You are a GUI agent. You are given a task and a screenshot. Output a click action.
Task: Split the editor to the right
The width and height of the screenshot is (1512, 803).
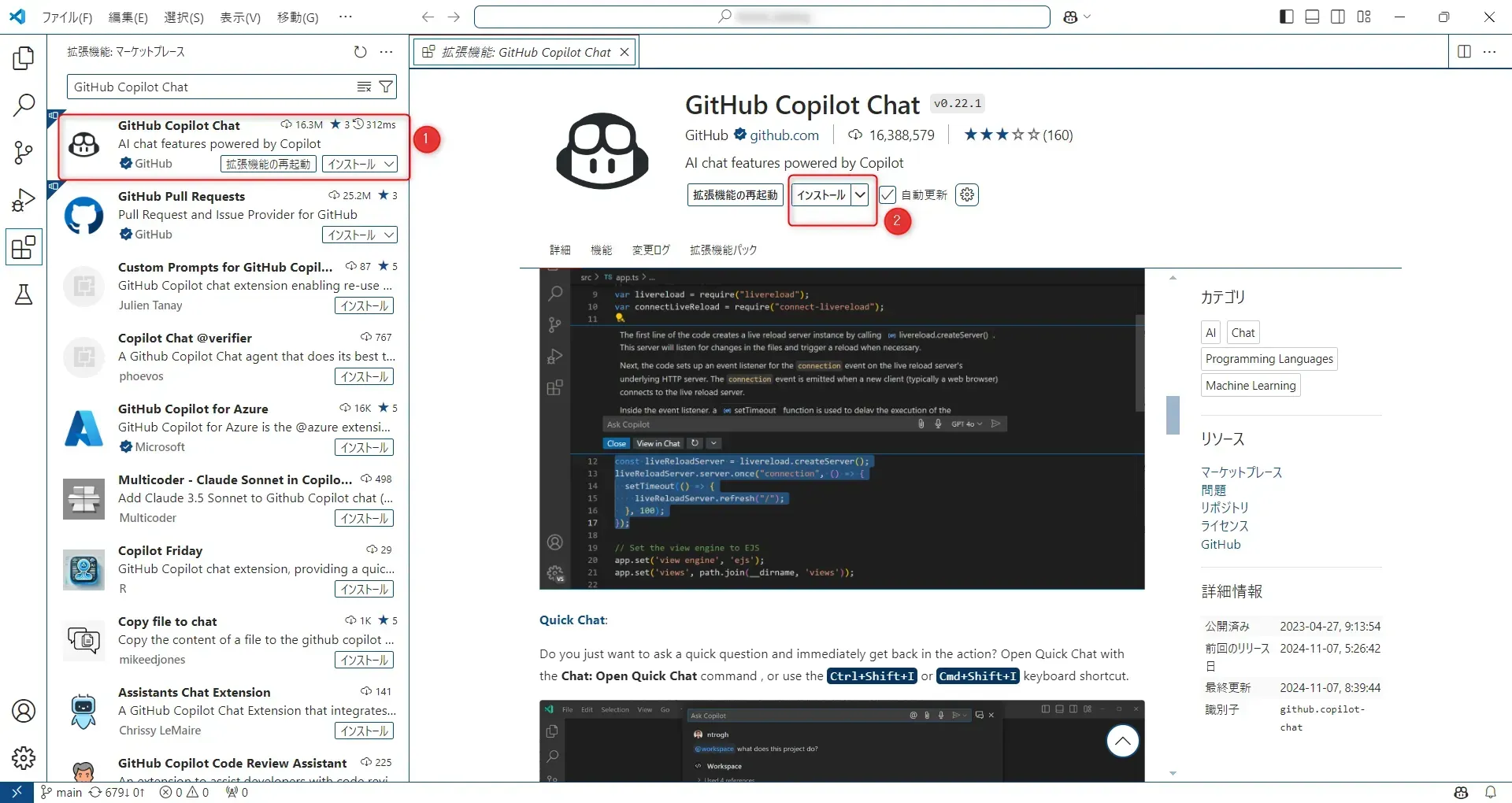(1464, 51)
